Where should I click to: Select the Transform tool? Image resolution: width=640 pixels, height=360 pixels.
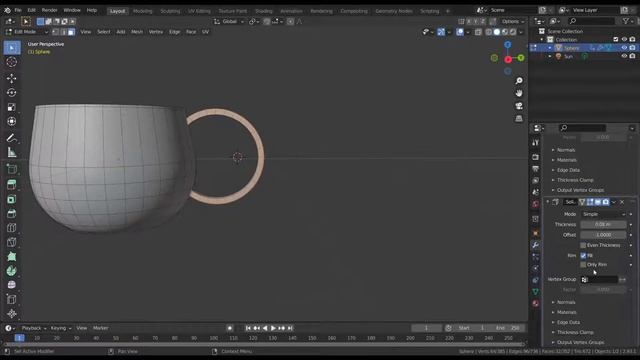pos(12,121)
